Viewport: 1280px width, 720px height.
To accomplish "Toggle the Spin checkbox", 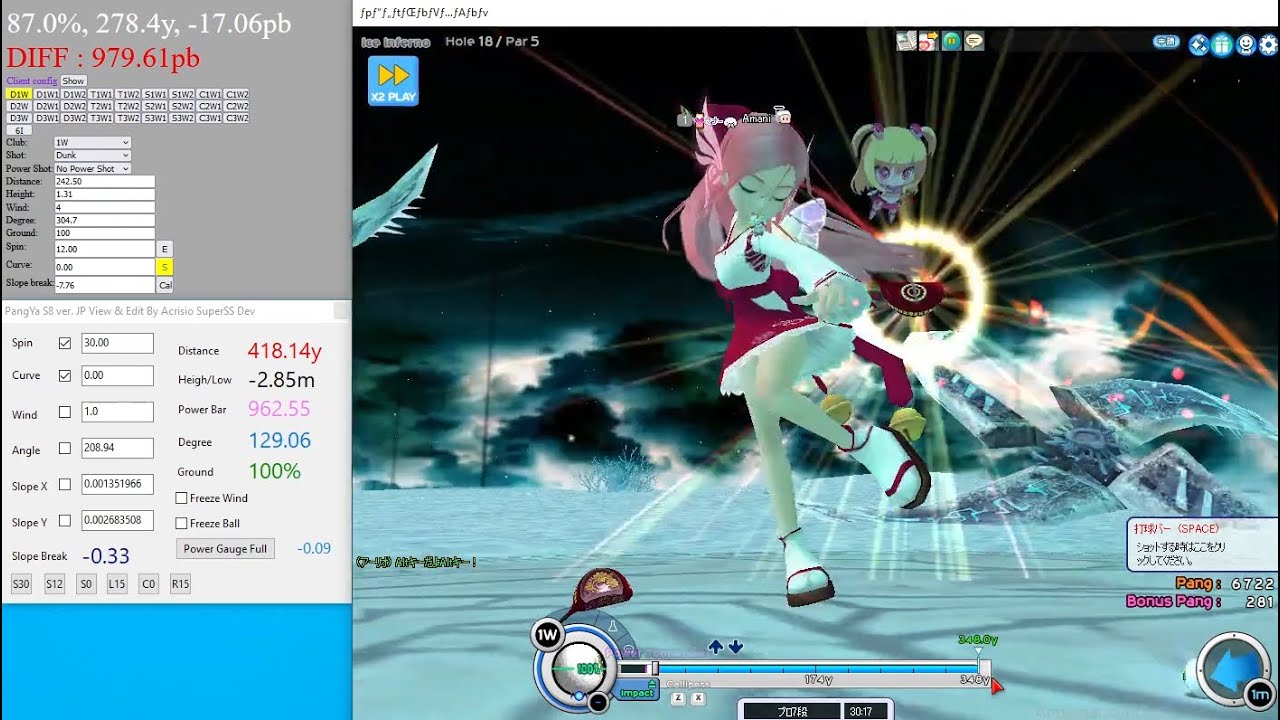I will pyautogui.click(x=65, y=343).
